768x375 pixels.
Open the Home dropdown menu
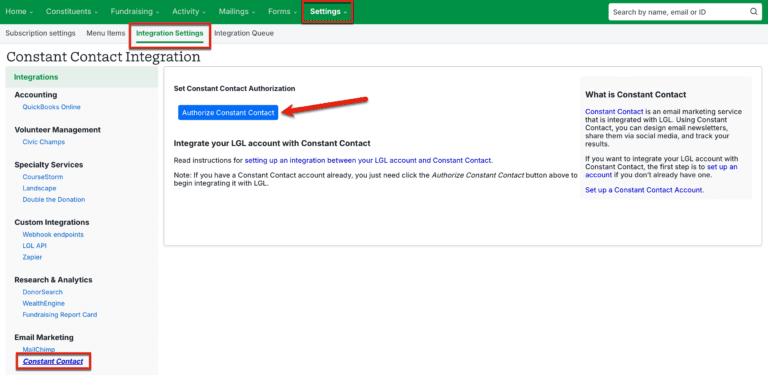click(19, 12)
